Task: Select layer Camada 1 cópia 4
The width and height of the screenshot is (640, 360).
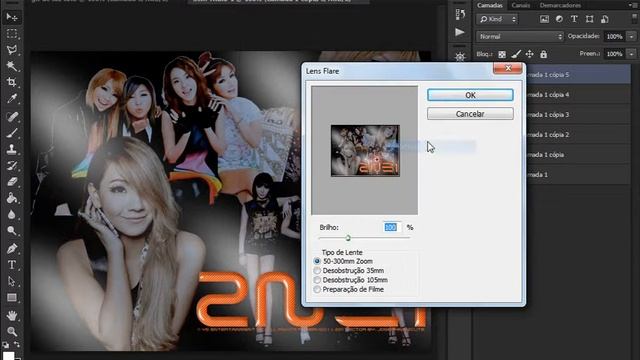Action: point(578,95)
